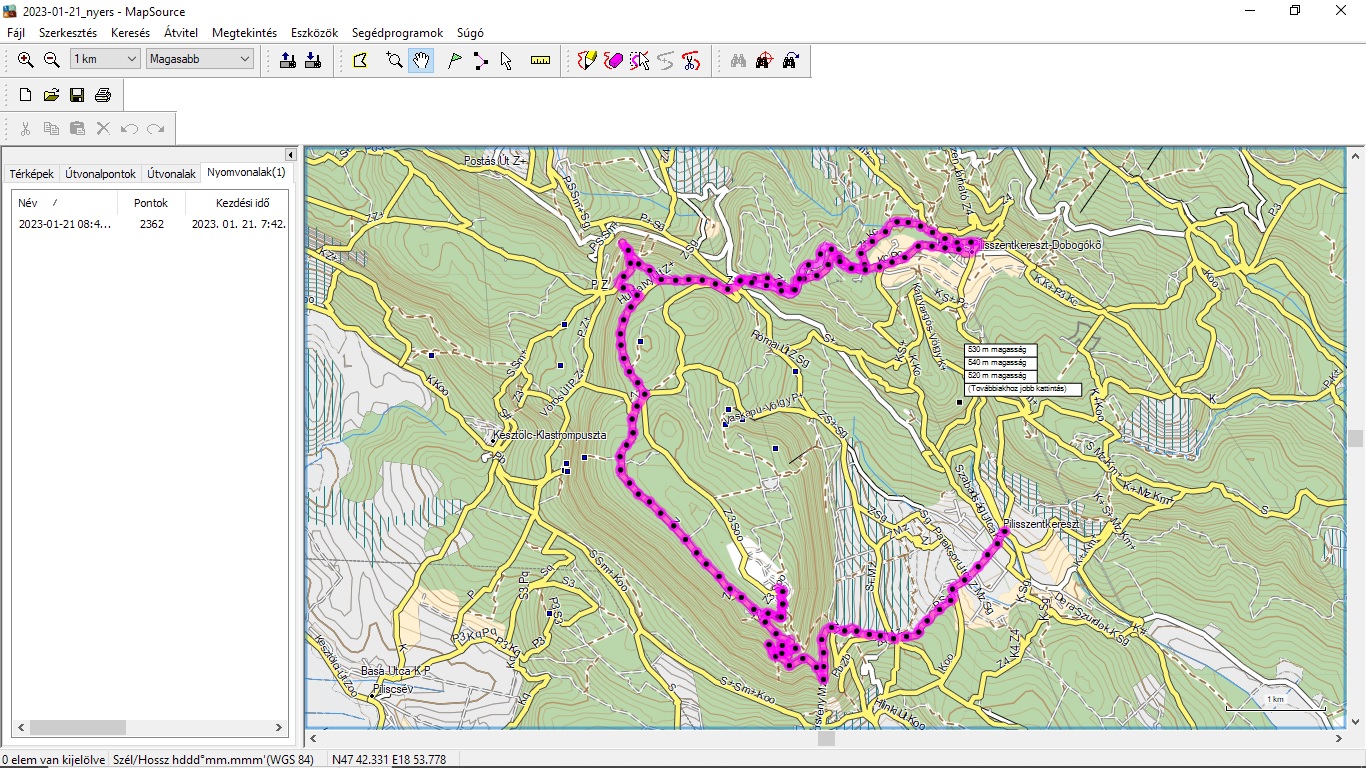Image resolution: width=1366 pixels, height=768 pixels.
Task: Switch to the Útvonalak tab
Action: [x=171, y=174]
